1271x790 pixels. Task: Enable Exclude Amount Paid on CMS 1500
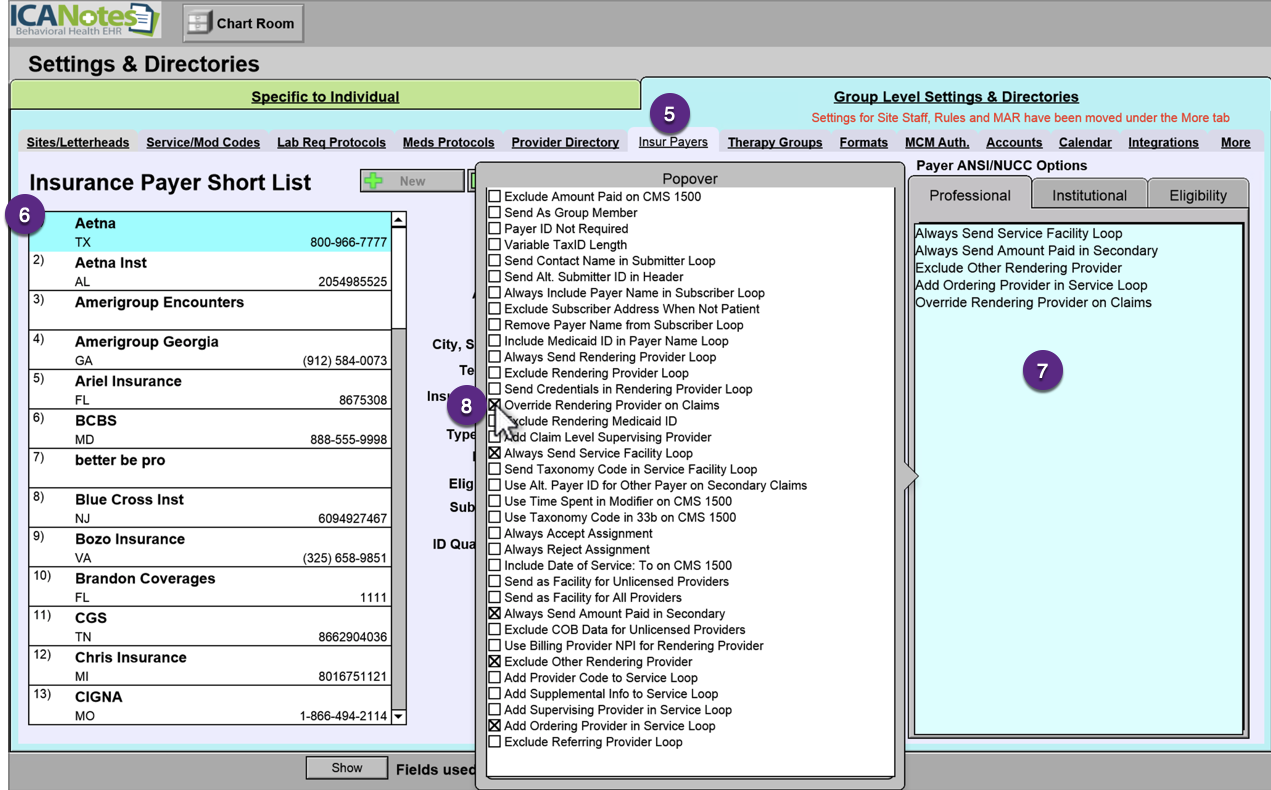494,197
